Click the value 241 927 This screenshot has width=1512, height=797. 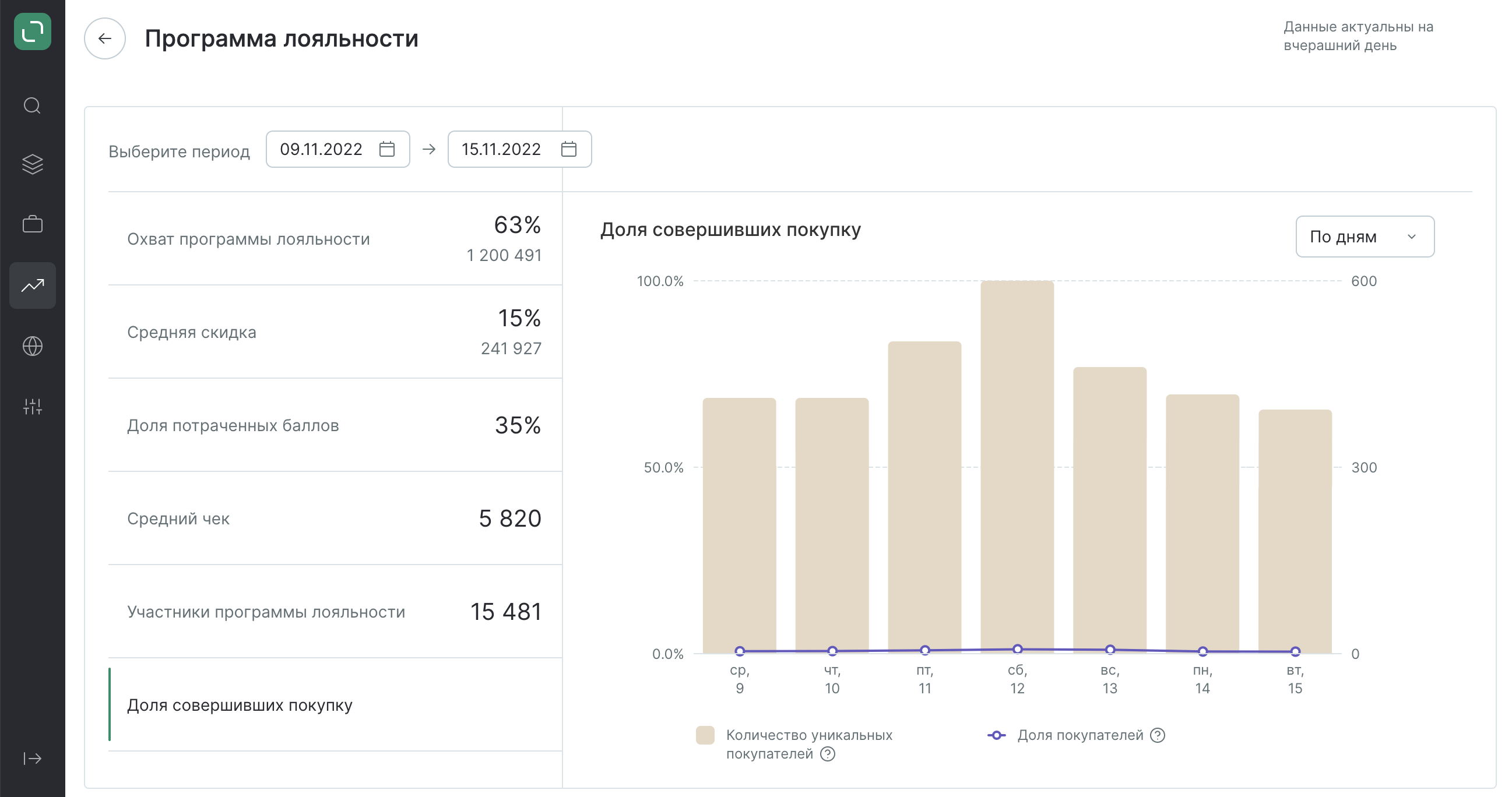click(511, 348)
